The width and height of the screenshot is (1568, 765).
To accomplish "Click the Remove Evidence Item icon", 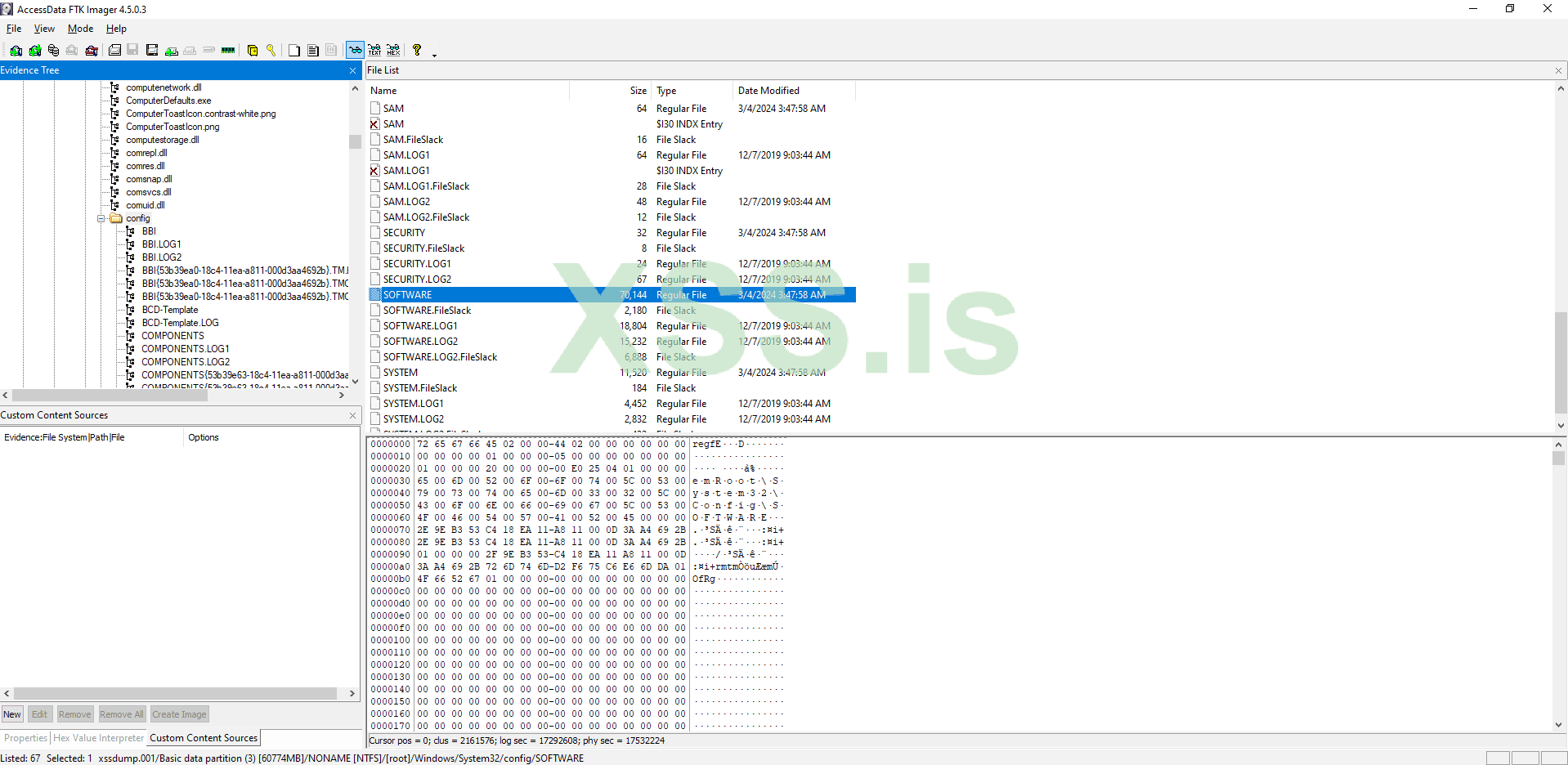I will [72, 51].
